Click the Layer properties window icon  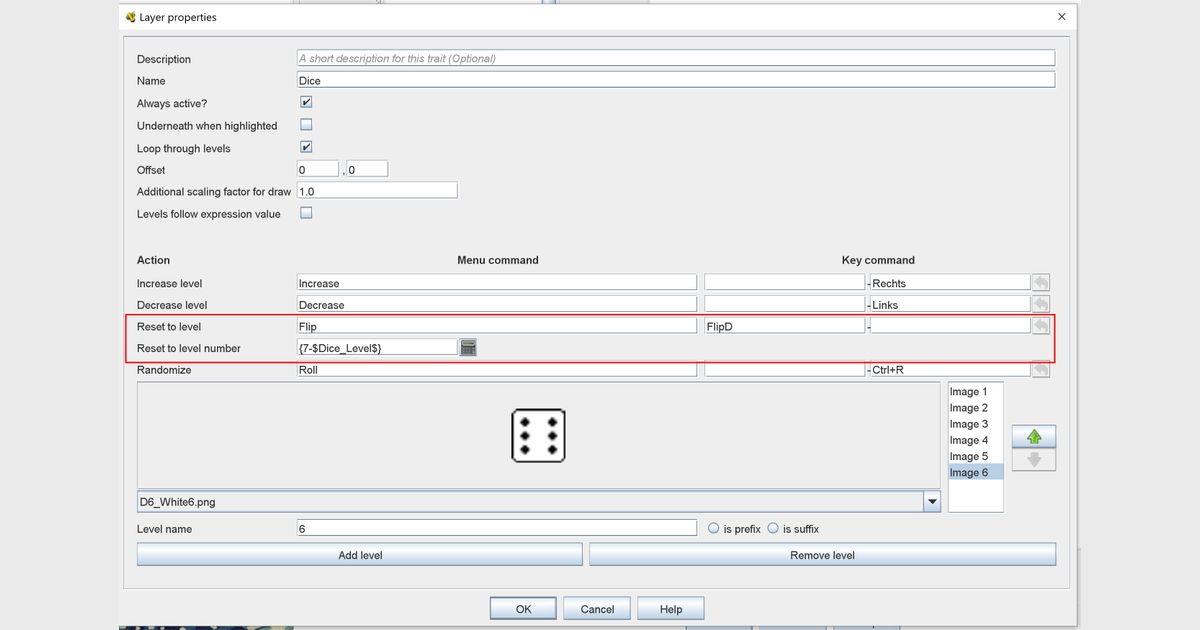(130, 17)
